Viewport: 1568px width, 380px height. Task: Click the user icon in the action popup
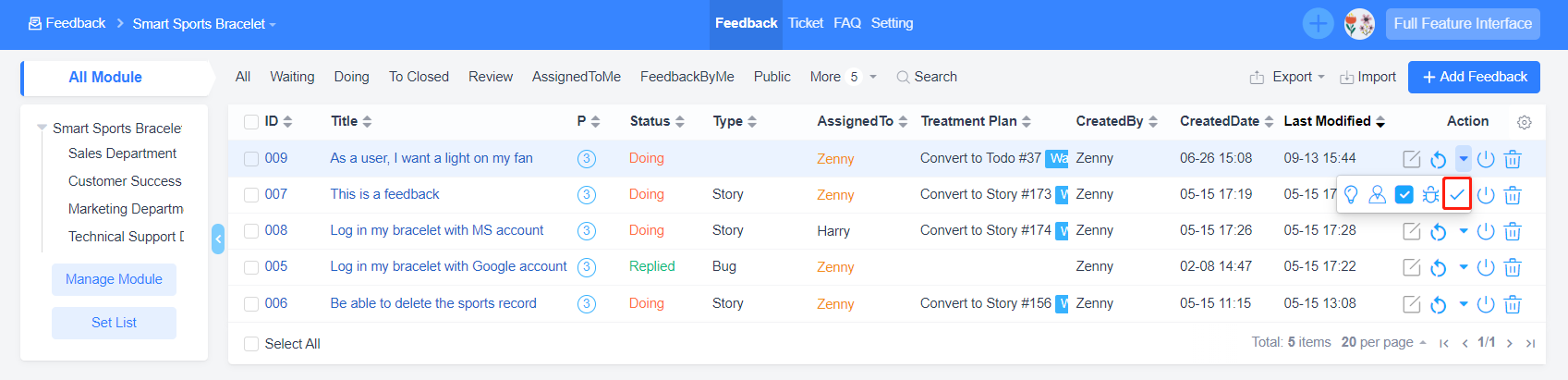click(x=1377, y=195)
